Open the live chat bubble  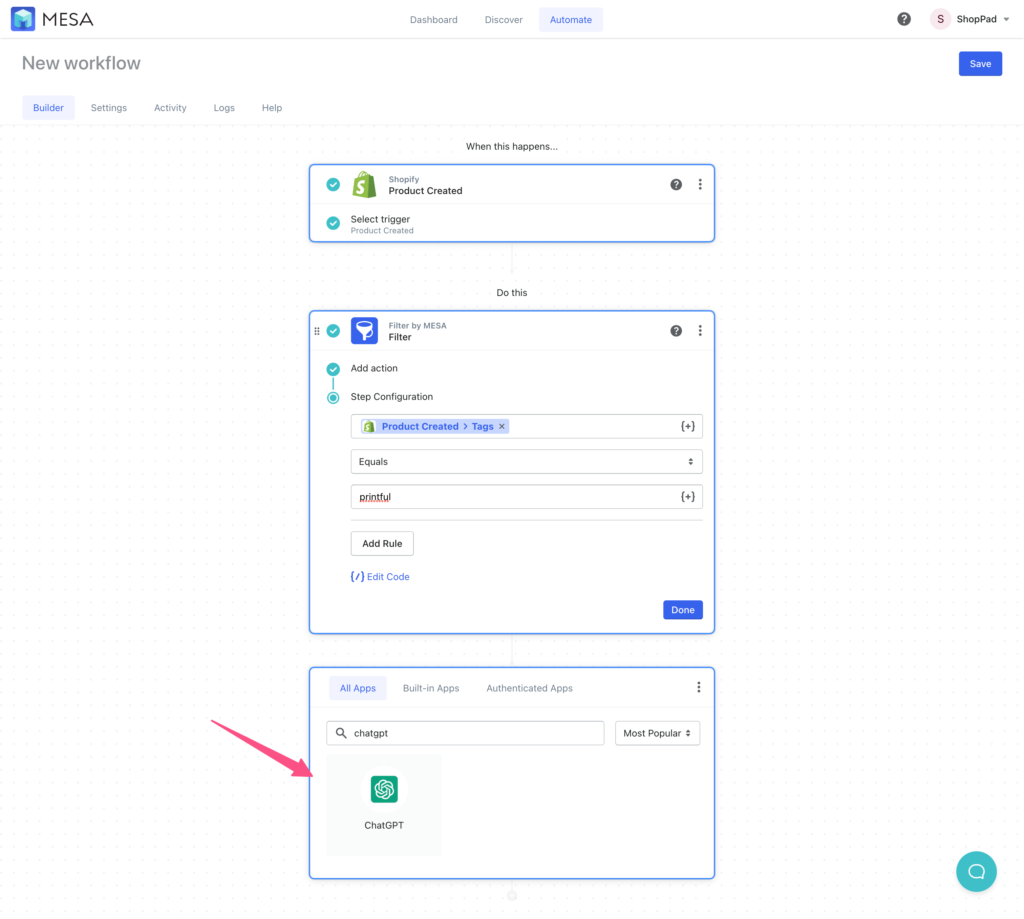(x=976, y=871)
